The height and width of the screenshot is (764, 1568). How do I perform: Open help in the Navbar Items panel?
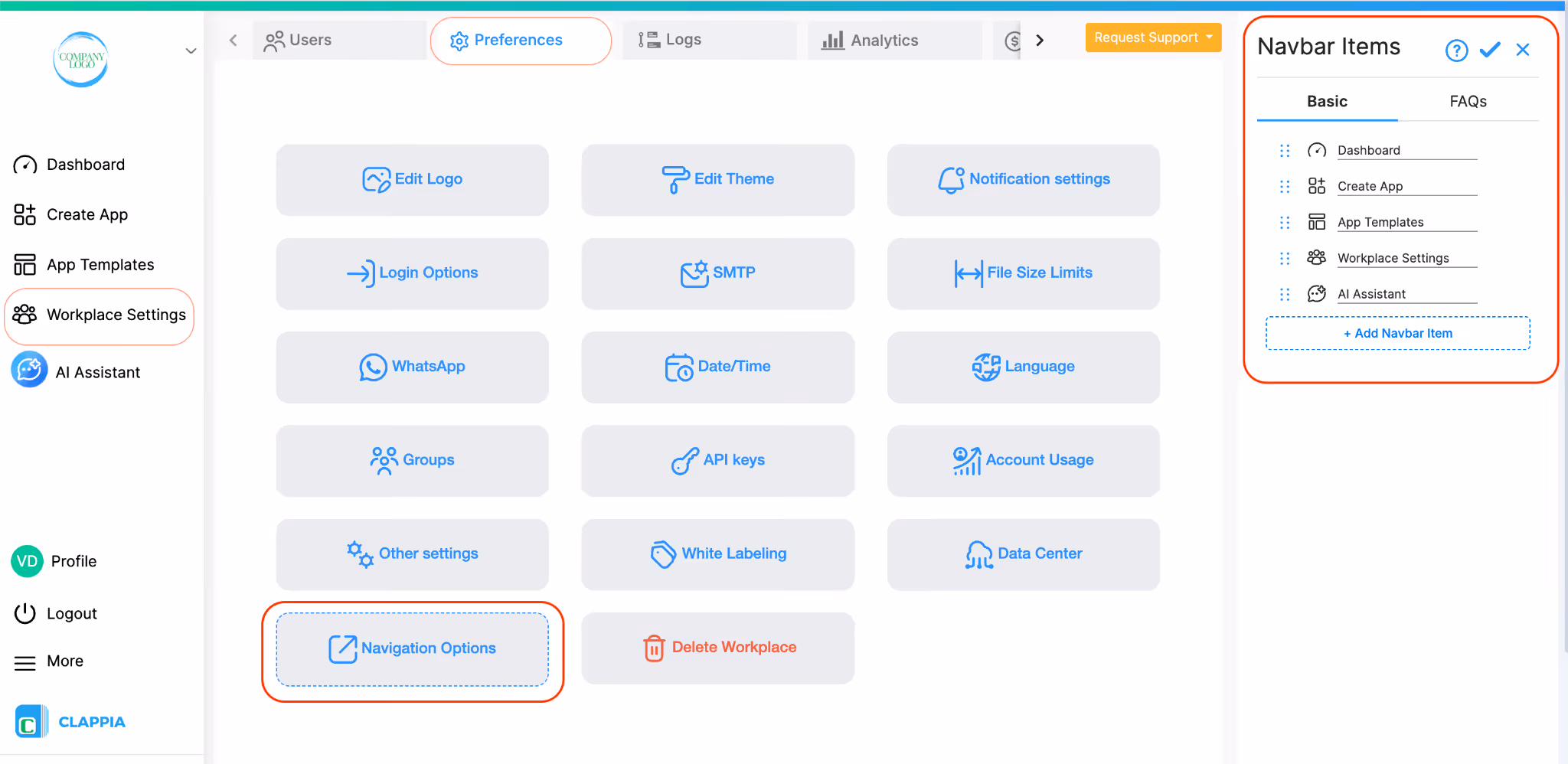pyautogui.click(x=1456, y=51)
